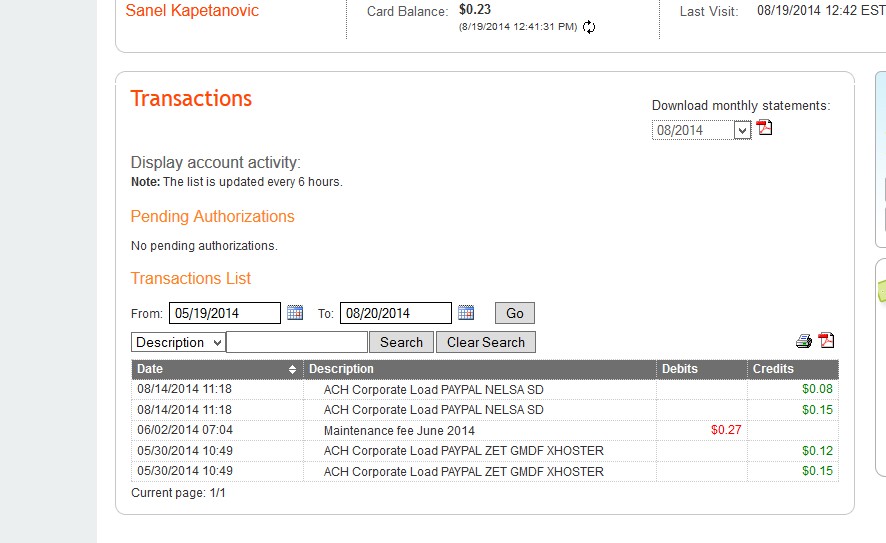
Task: Click the Debits column header
Action: pos(680,369)
